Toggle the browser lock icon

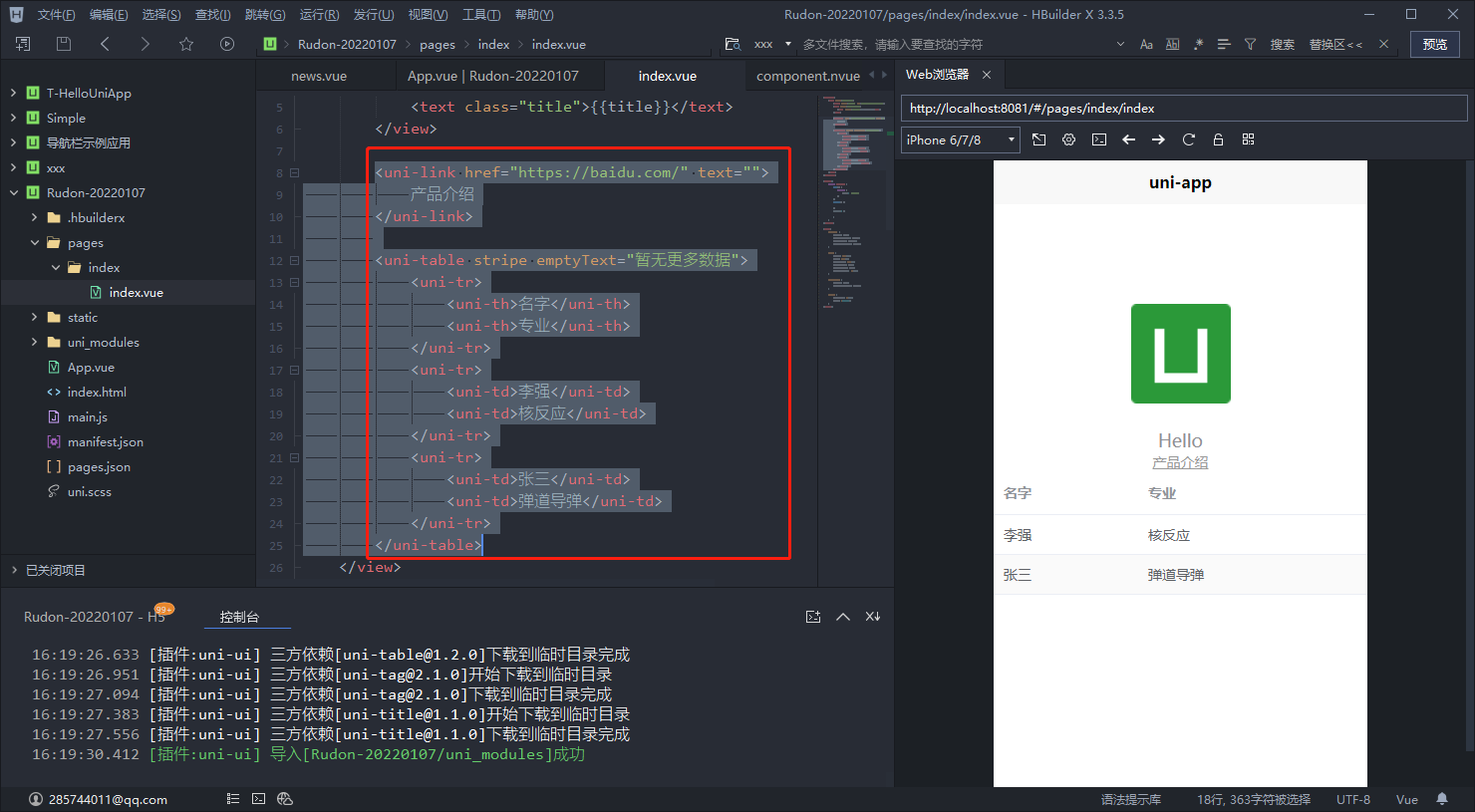click(x=1218, y=139)
